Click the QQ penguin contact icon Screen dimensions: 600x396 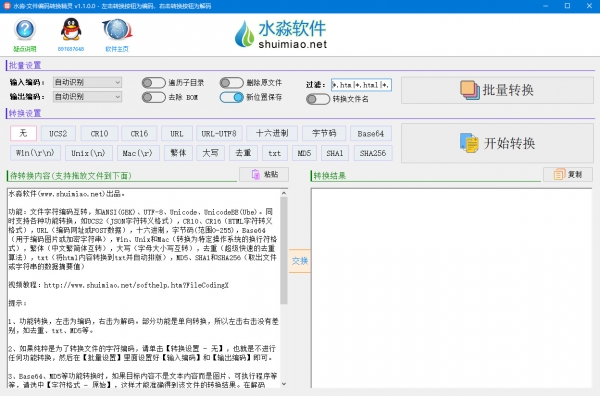71,29
